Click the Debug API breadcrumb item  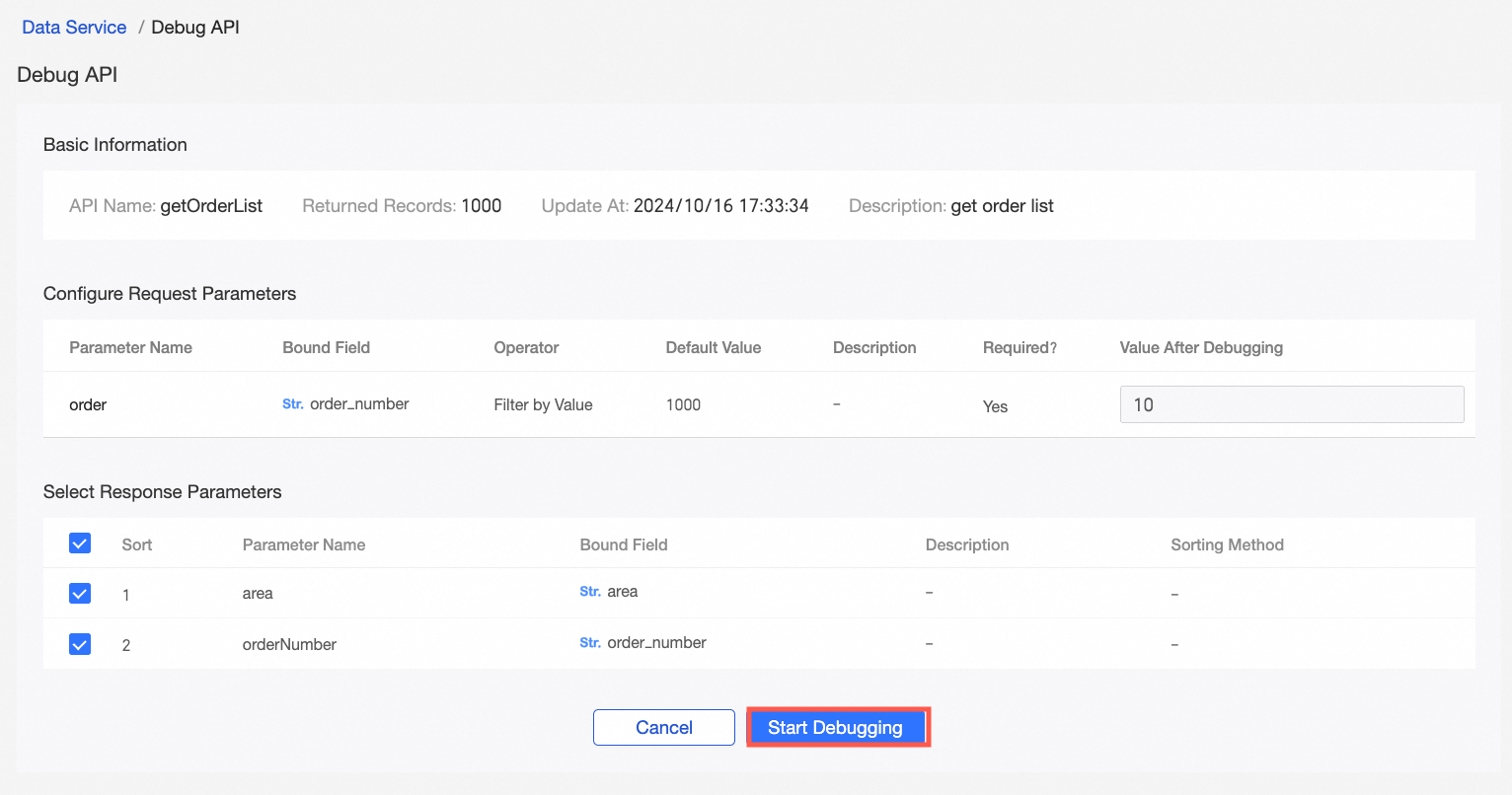195,28
